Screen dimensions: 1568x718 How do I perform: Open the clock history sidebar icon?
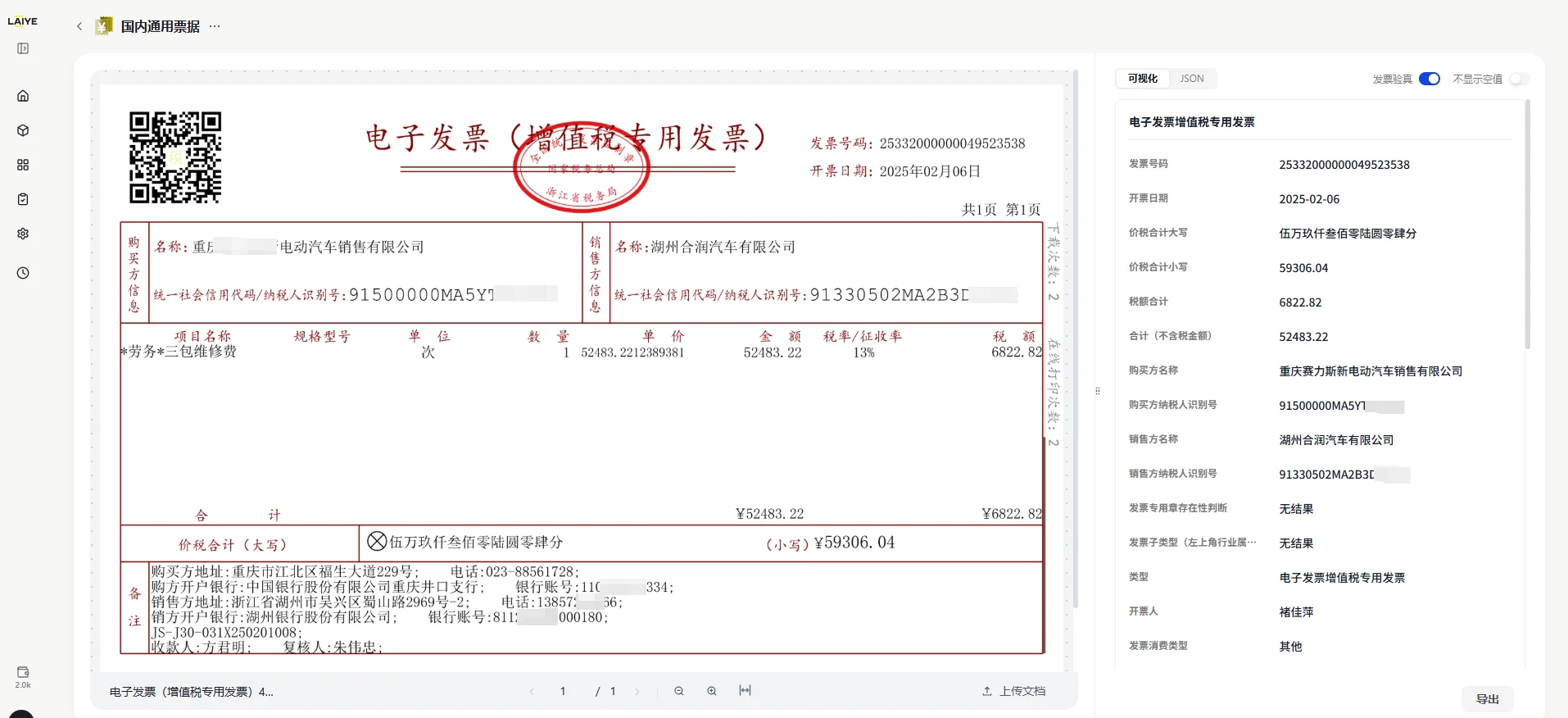pos(23,273)
